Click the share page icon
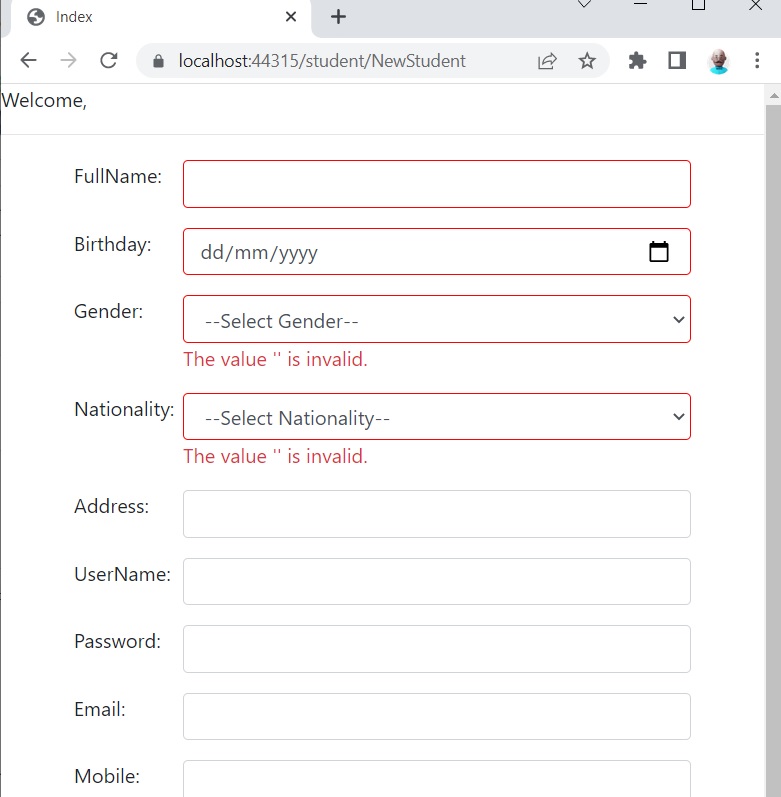781x797 pixels. click(x=547, y=61)
